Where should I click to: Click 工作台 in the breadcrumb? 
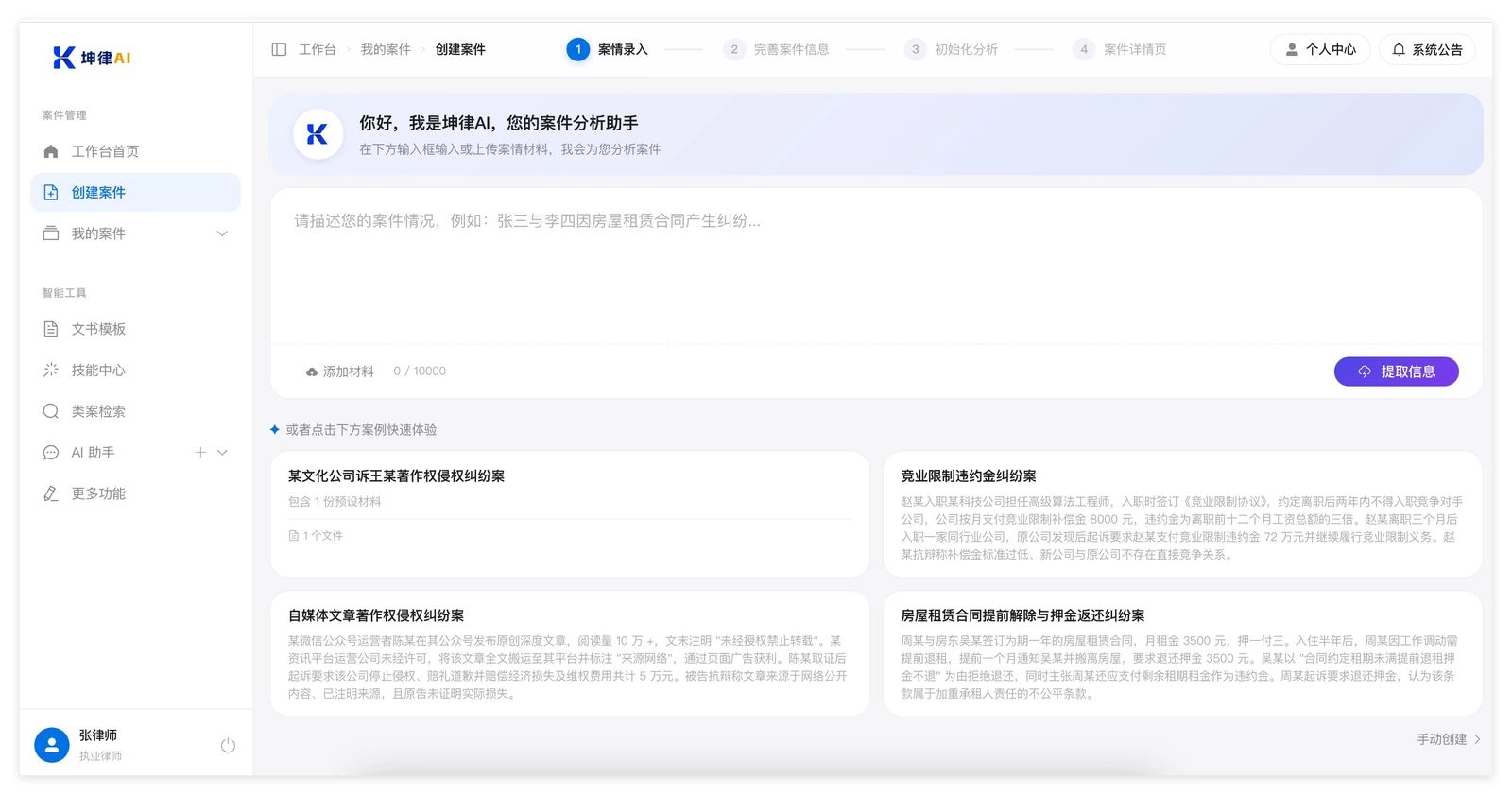(318, 49)
